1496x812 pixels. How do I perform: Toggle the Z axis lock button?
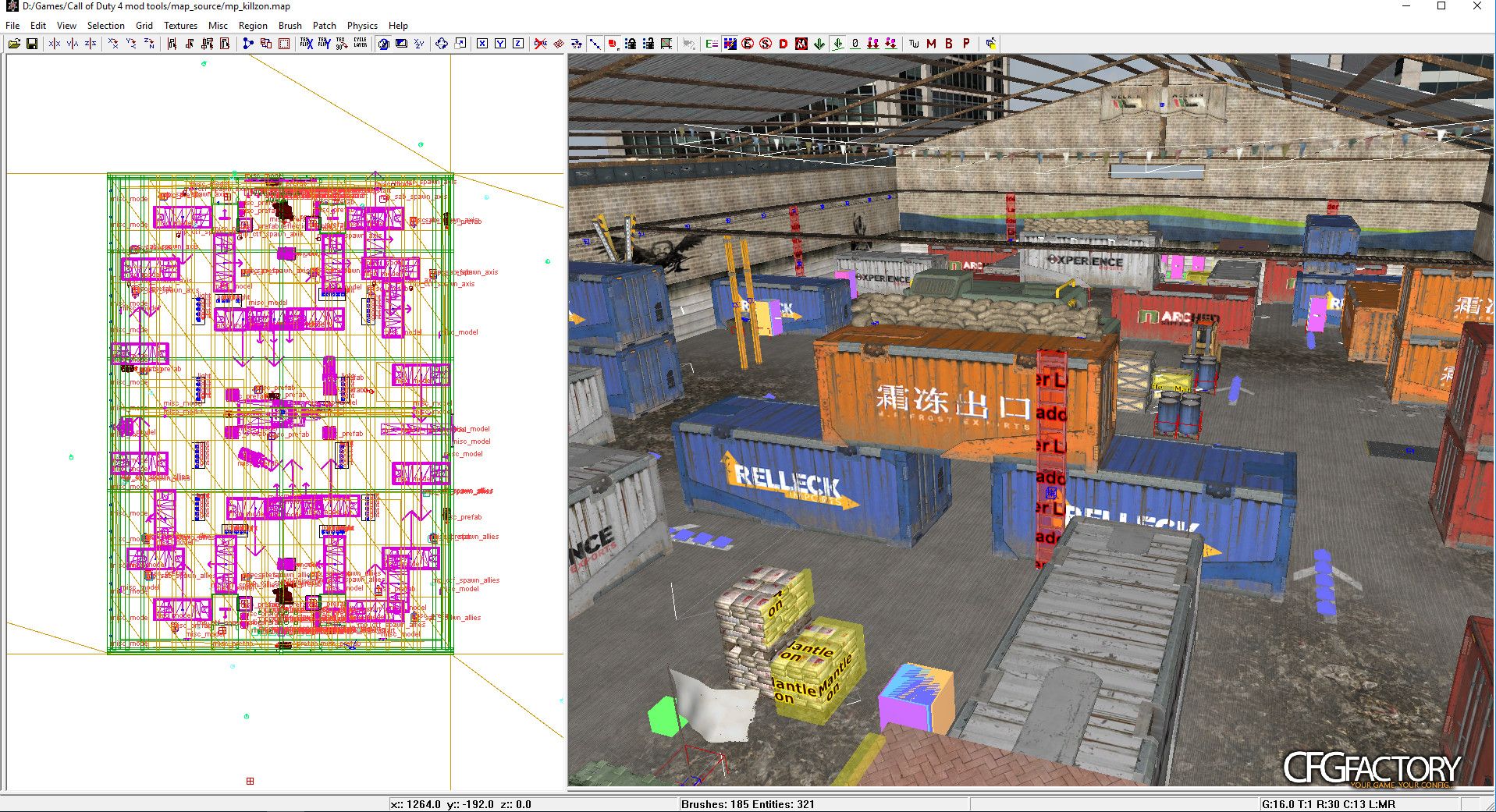[x=518, y=44]
